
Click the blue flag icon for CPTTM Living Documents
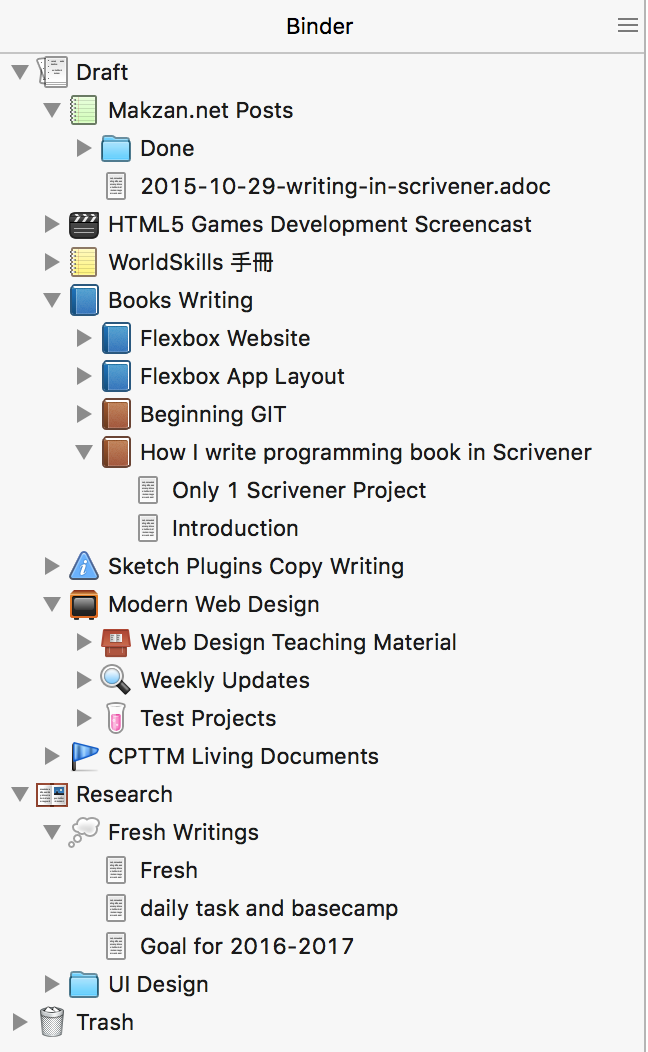85,756
